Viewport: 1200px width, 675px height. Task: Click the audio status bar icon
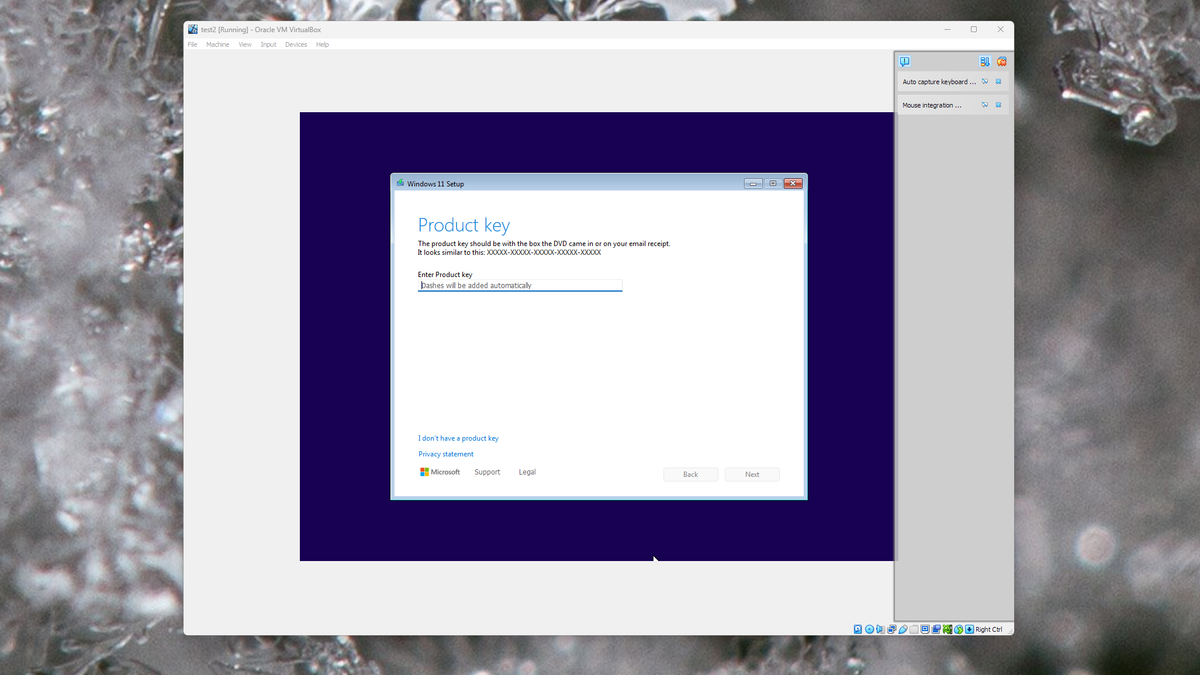point(880,628)
